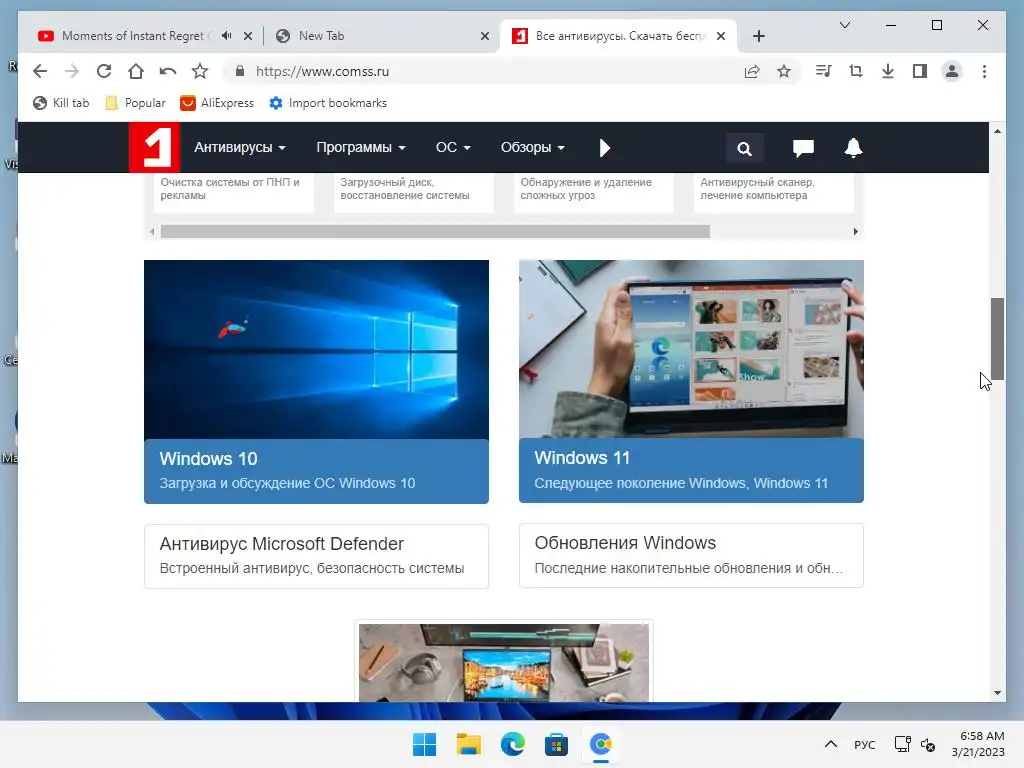Open the Windows 11 category link

click(x=691, y=470)
